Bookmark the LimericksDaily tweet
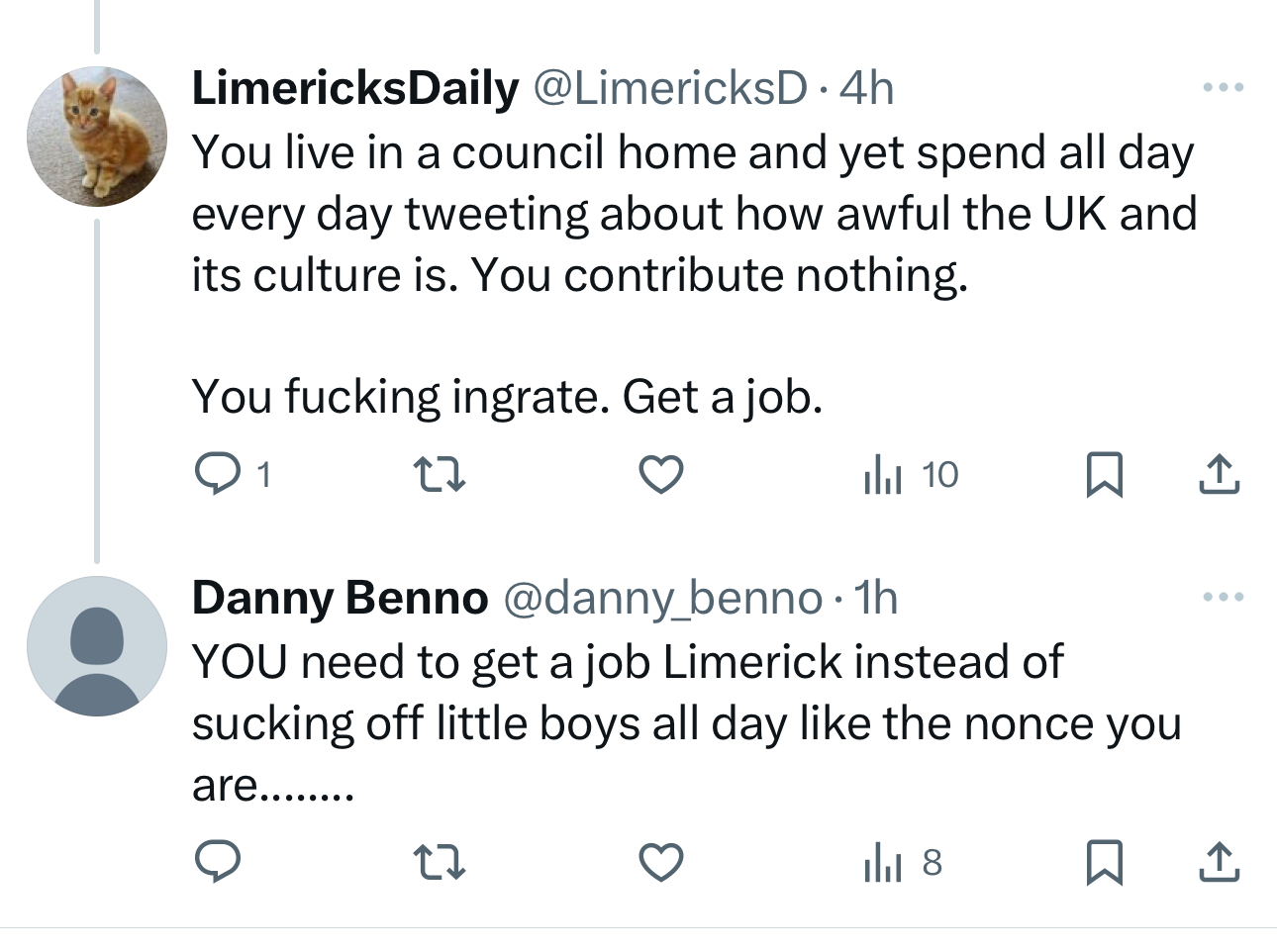1277x952 pixels. tap(1104, 474)
